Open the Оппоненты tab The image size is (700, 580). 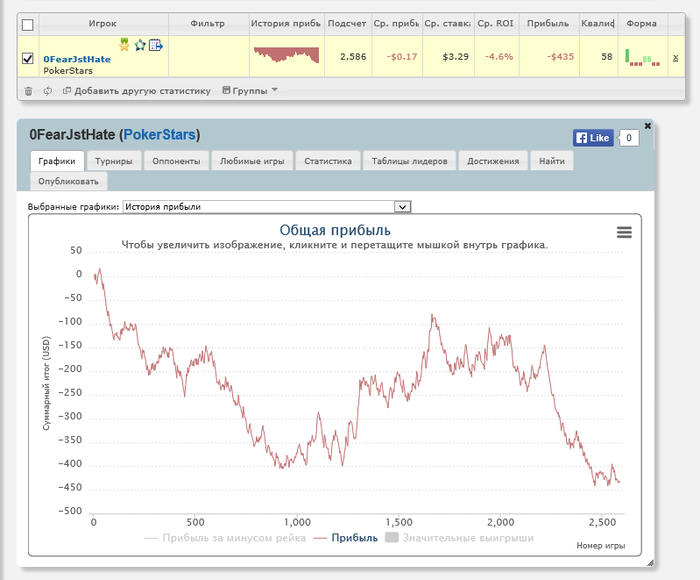pyautogui.click(x=176, y=161)
